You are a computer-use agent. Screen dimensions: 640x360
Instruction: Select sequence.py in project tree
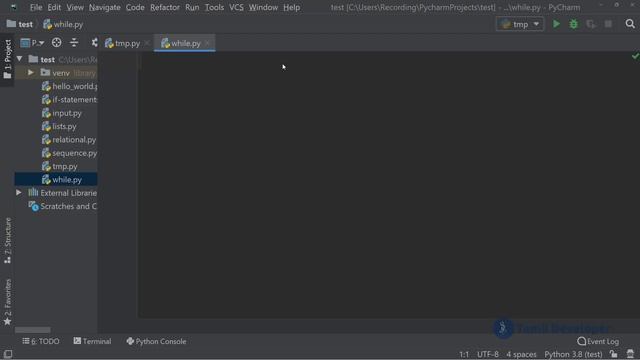pos(69,153)
